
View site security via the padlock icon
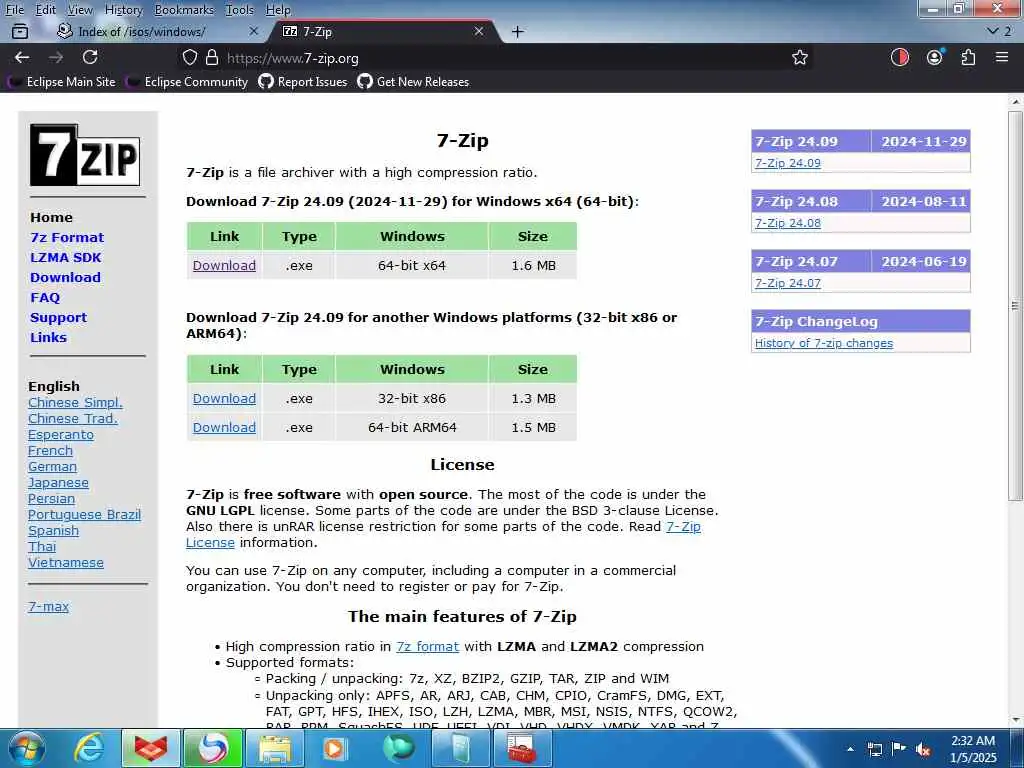(212, 57)
